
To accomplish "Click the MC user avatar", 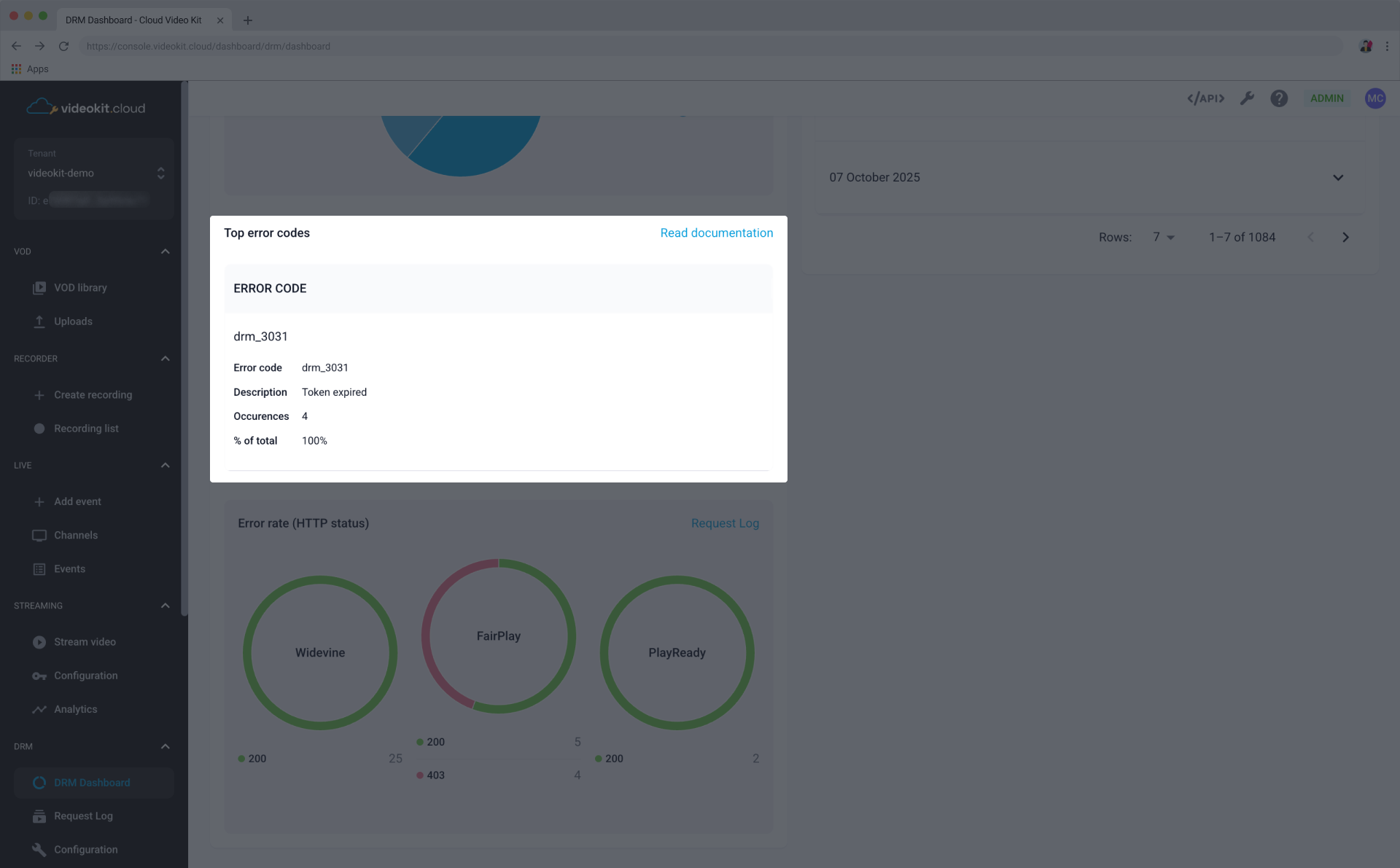I will [1375, 98].
